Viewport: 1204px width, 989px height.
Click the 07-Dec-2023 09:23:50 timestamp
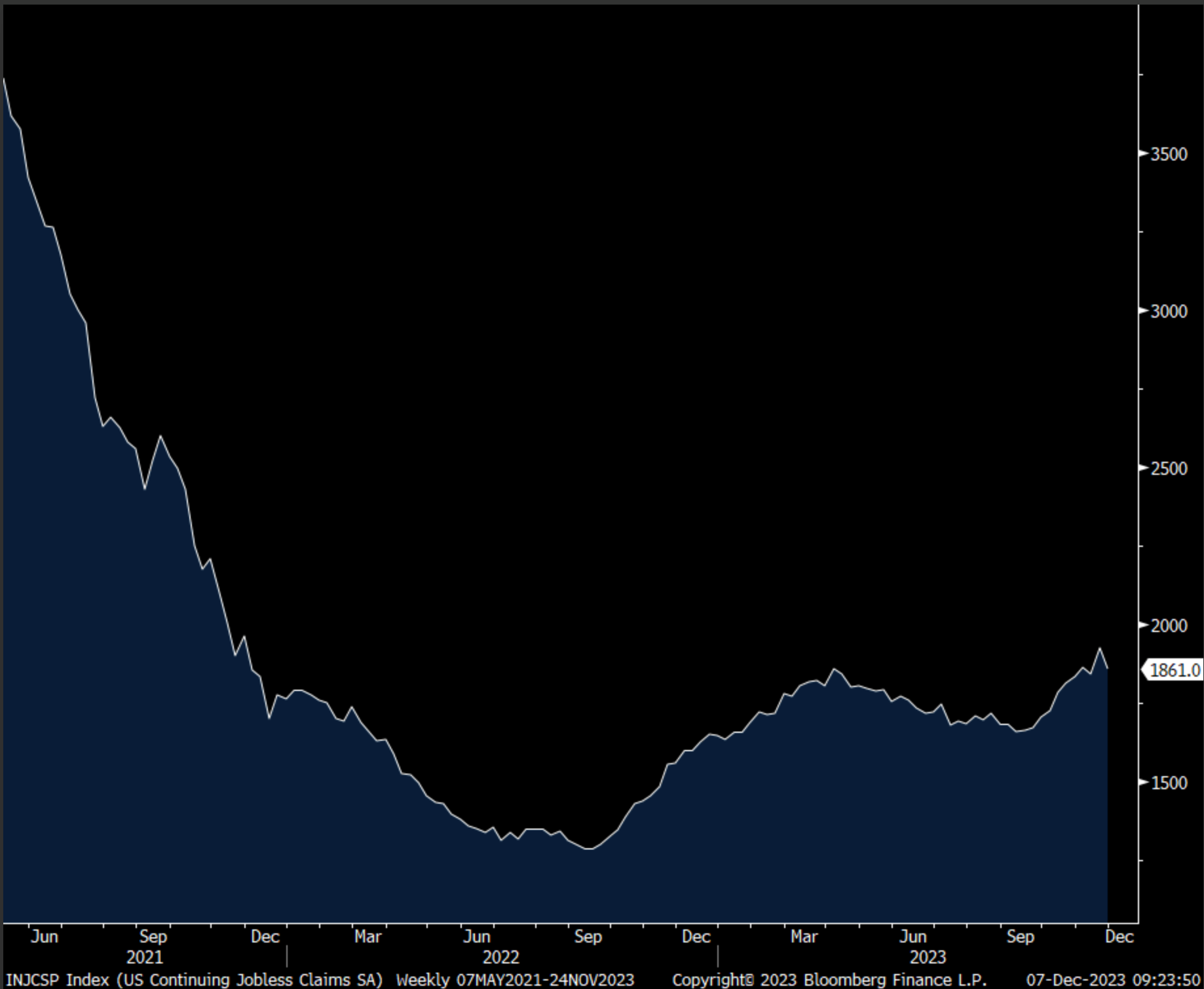[x=1112, y=980]
